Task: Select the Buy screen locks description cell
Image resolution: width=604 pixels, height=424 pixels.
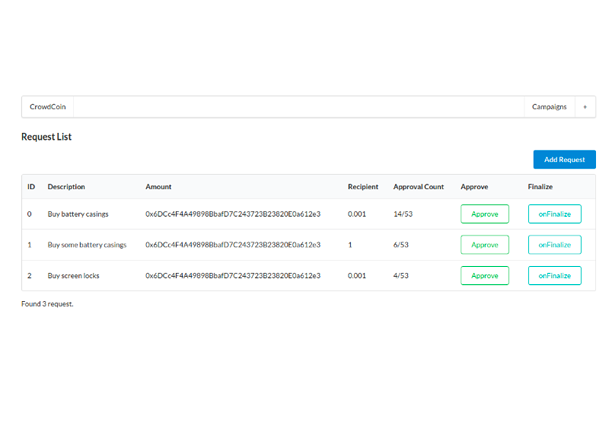Action: pyautogui.click(x=74, y=276)
